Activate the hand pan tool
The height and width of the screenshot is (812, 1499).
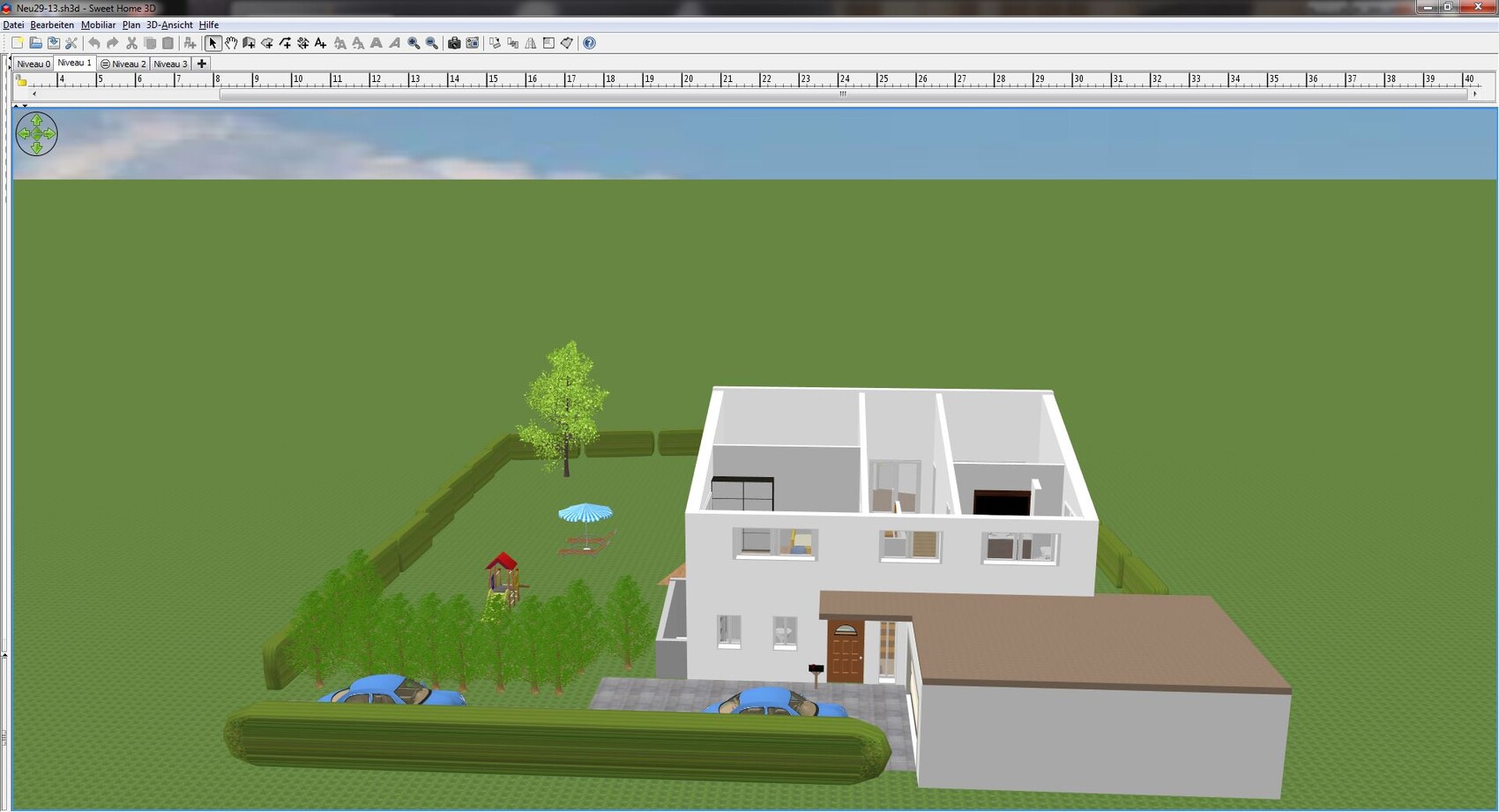(231, 43)
